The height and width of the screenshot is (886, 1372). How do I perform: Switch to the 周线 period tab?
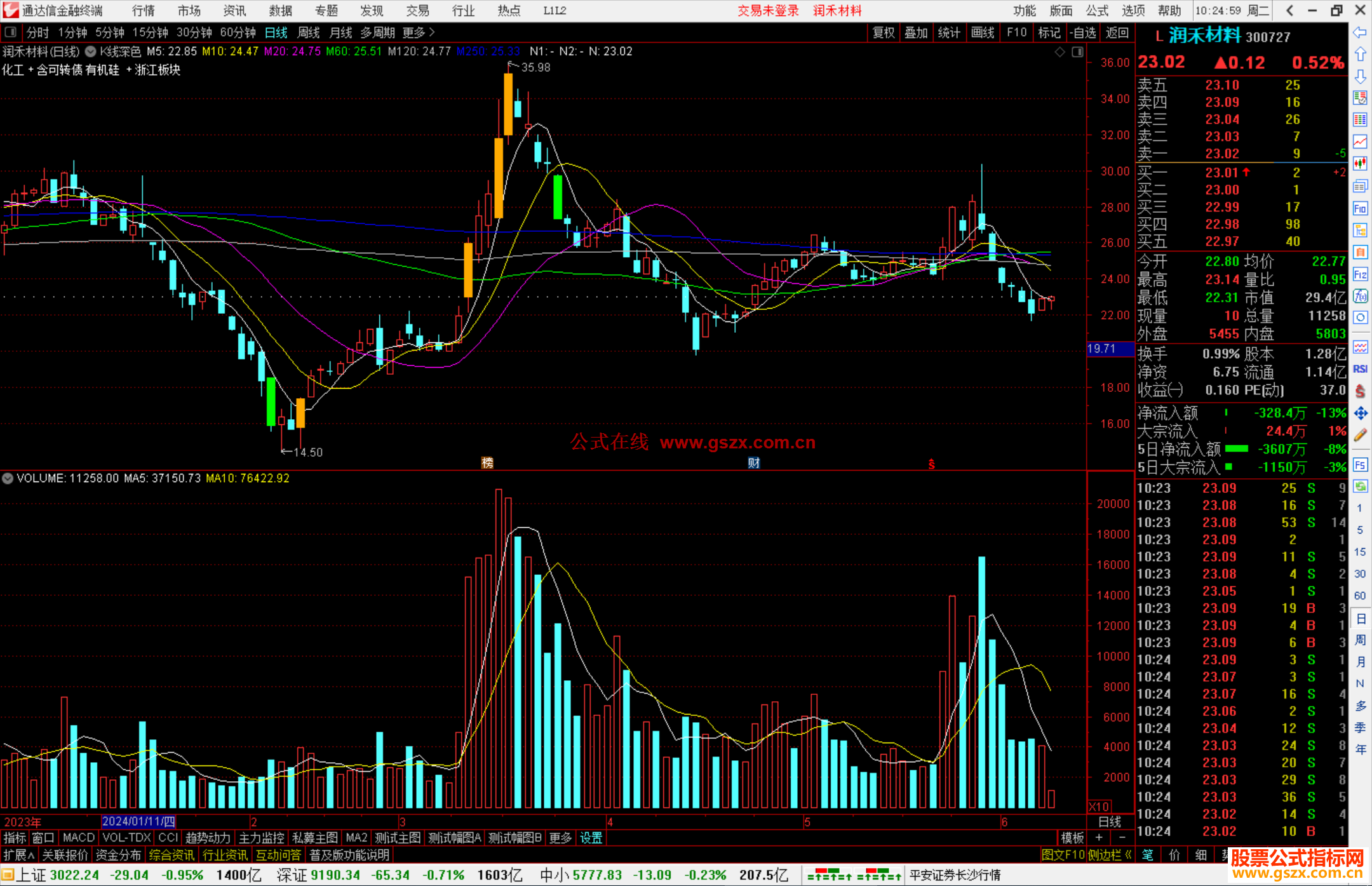click(x=309, y=32)
